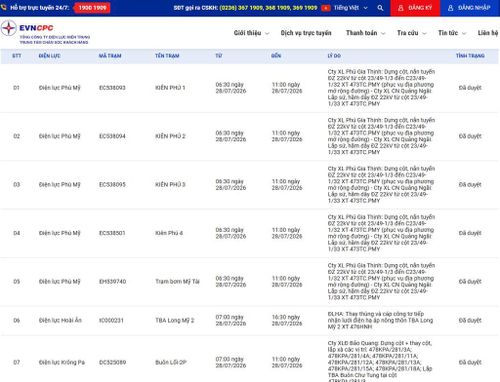Click station name TBA Long Mỹ 2
Screen dimensions: 500x382
point(175,320)
